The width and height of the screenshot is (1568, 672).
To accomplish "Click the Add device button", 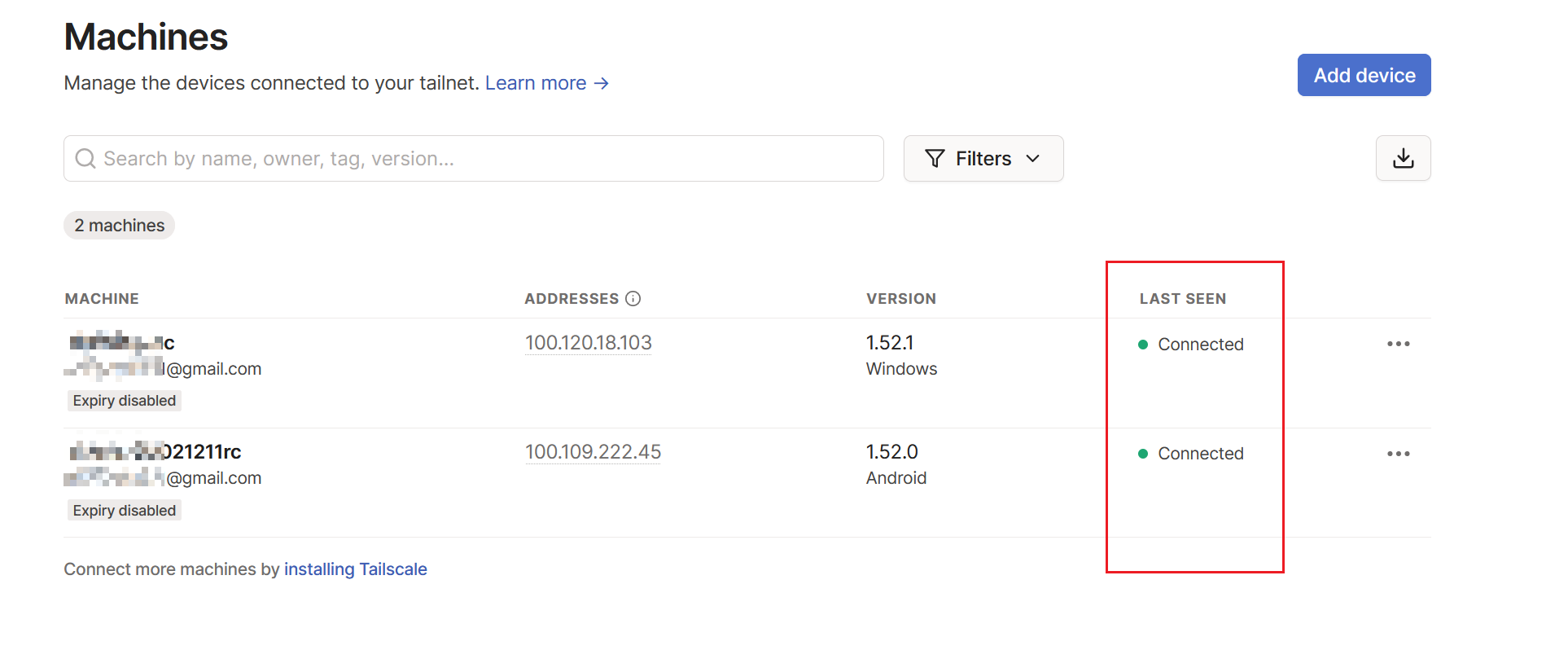I will coord(1364,75).
